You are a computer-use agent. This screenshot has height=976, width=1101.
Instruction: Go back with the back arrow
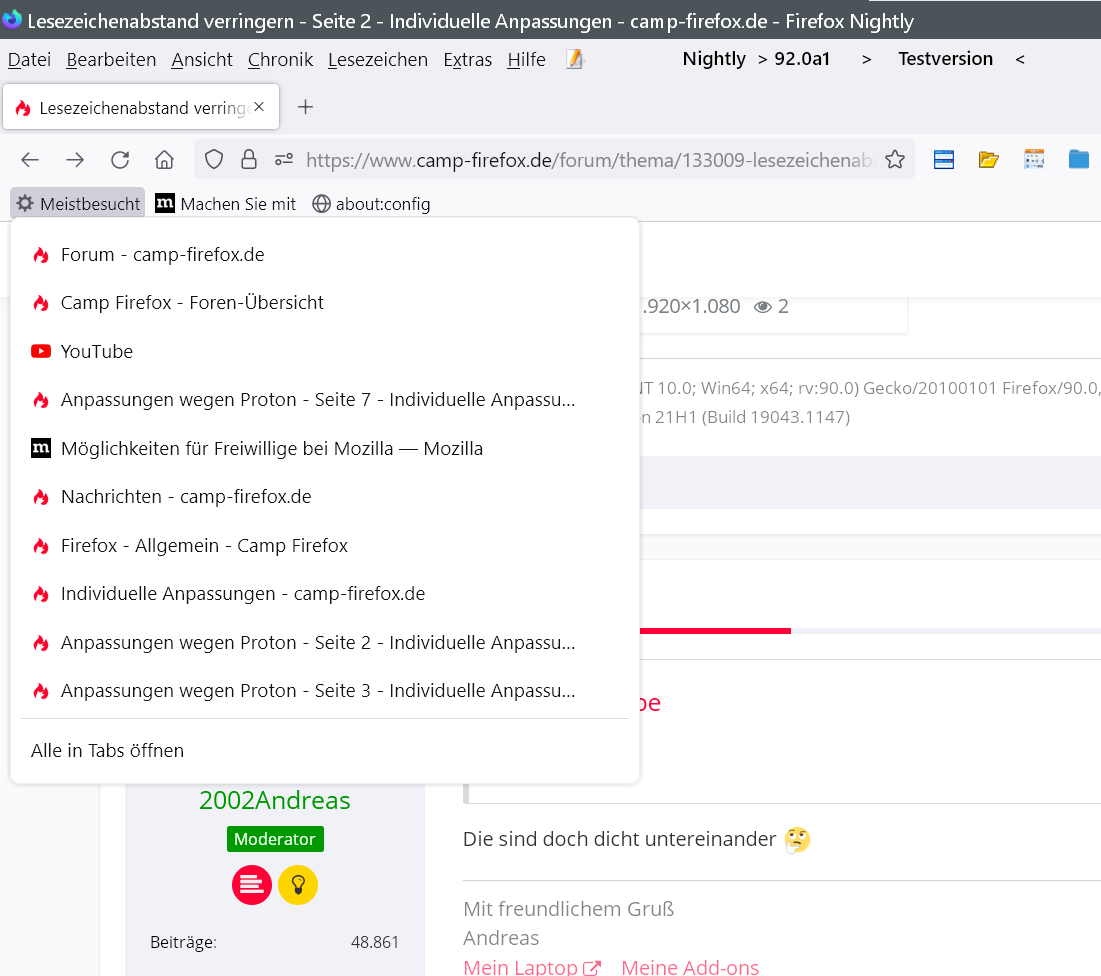coord(29,160)
